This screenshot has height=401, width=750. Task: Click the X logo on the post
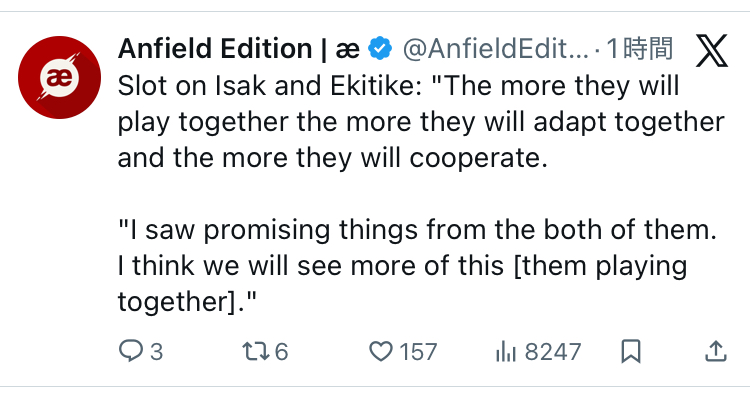(712, 49)
